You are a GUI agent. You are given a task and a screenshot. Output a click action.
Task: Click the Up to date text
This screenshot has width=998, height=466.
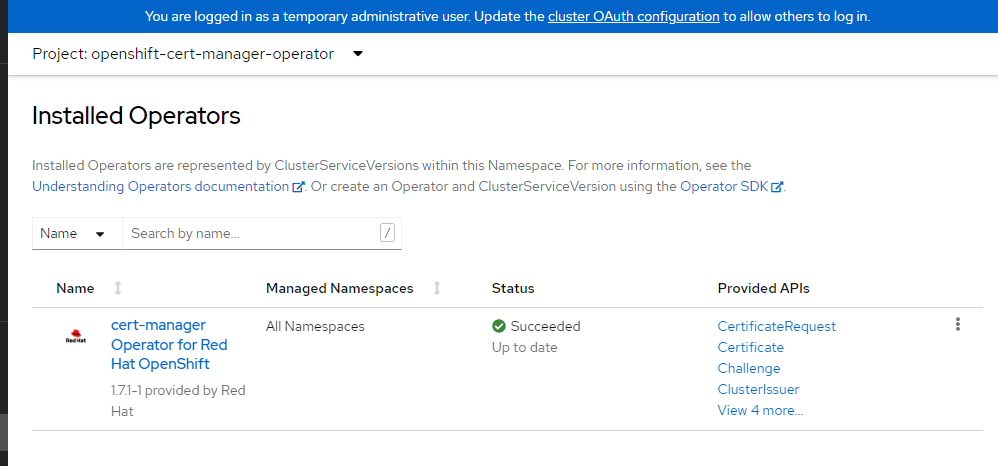click(x=524, y=348)
